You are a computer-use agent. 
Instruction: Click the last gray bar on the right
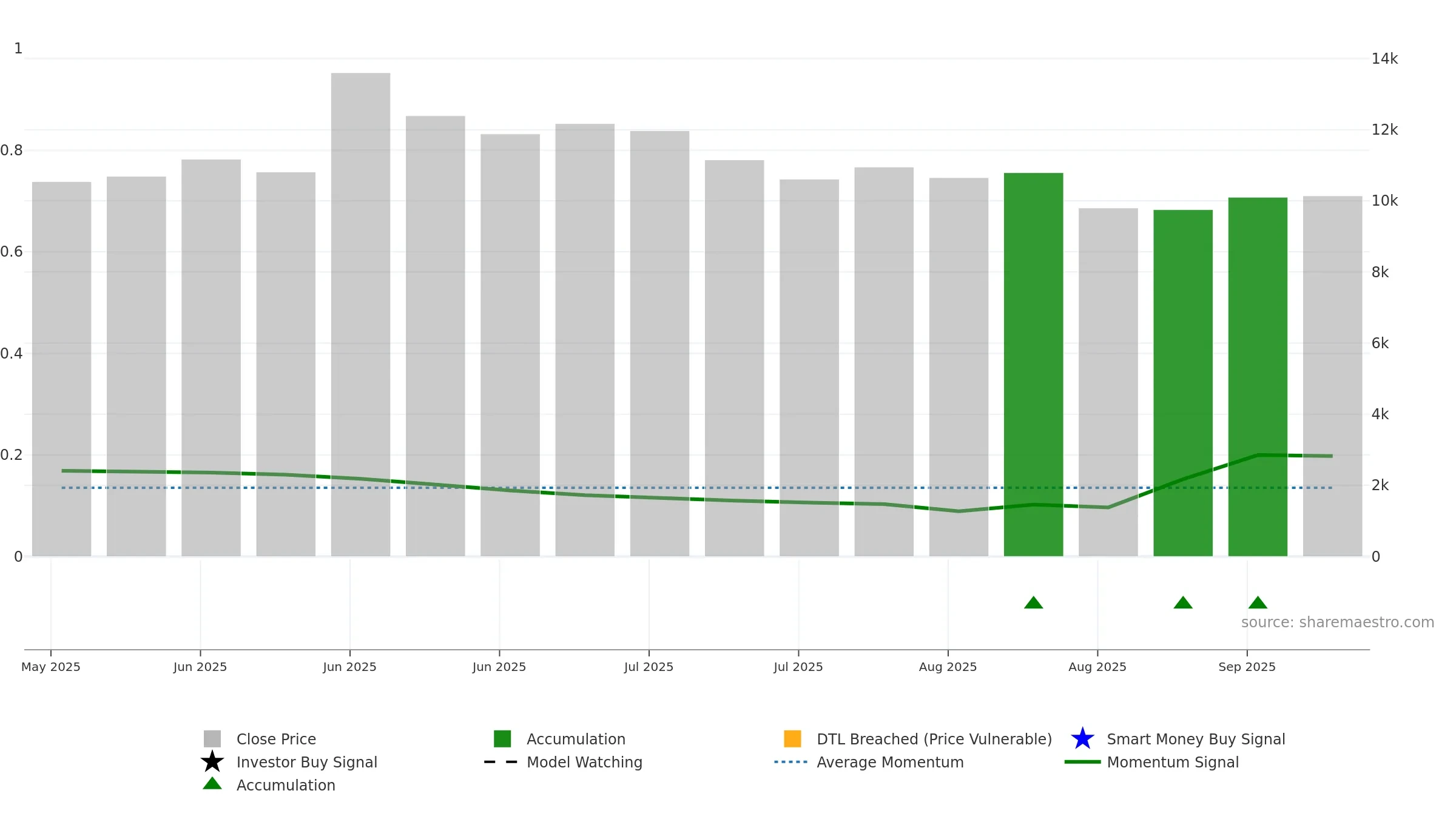(x=1332, y=376)
